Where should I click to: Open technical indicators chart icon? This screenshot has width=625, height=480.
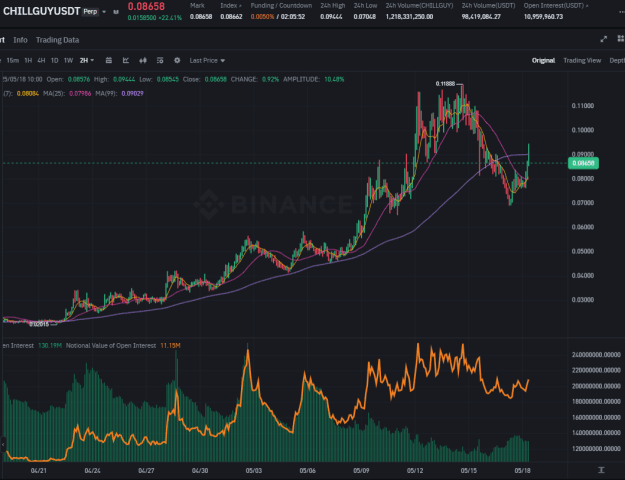pyautogui.click(x=126, y=60)
